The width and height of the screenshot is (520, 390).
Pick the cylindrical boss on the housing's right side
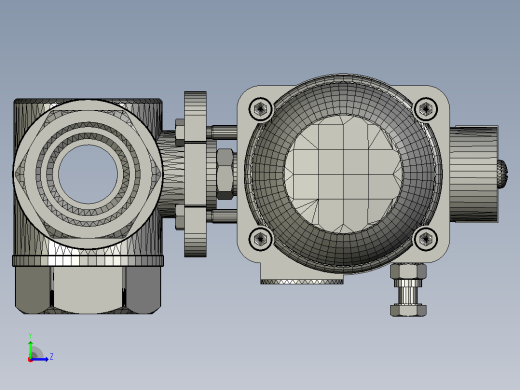(474, 174)
